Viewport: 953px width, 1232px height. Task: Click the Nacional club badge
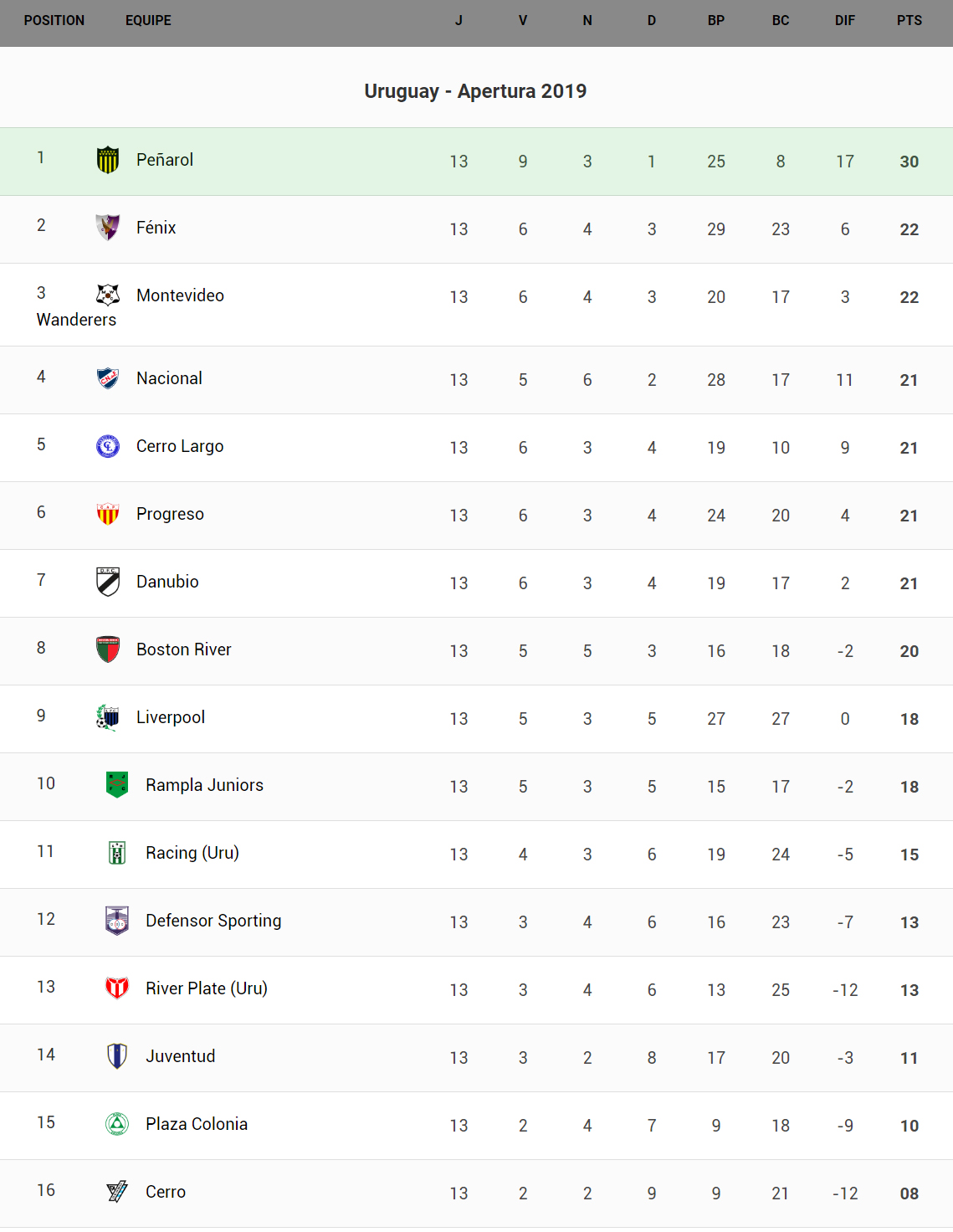tap(108, 378)
